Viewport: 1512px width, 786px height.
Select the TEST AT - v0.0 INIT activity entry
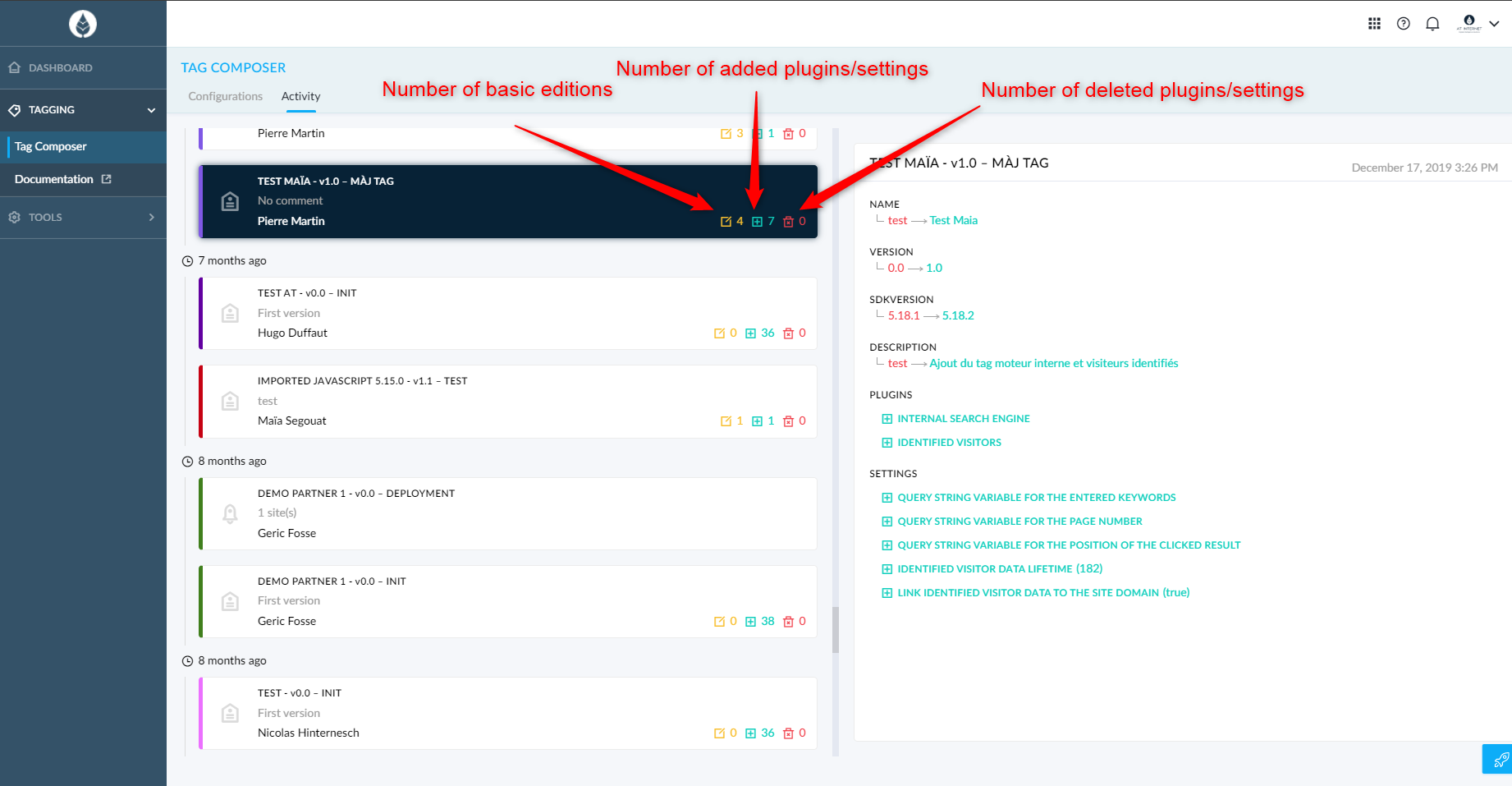pos(509,313)
